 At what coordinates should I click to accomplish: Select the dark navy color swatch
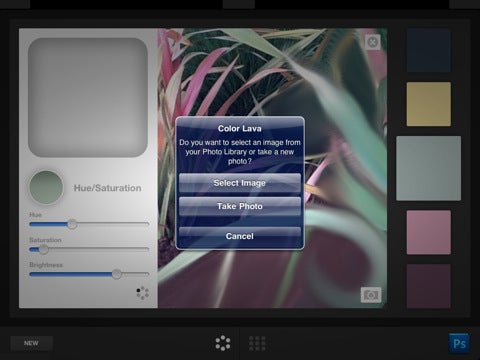429,50
